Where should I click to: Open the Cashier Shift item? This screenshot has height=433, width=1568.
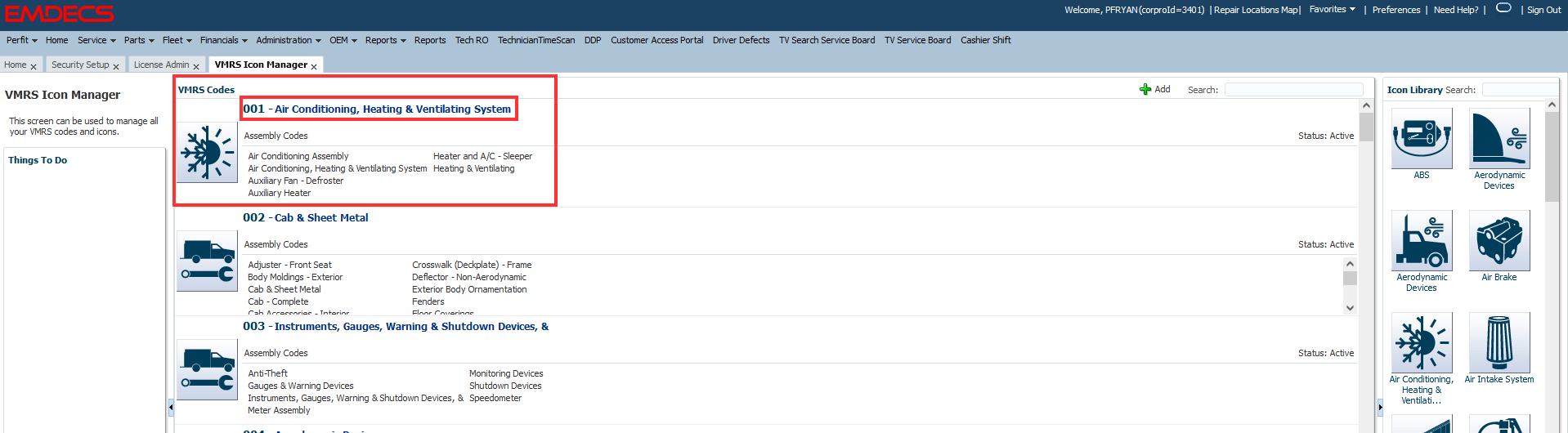(x=986, y=40)
